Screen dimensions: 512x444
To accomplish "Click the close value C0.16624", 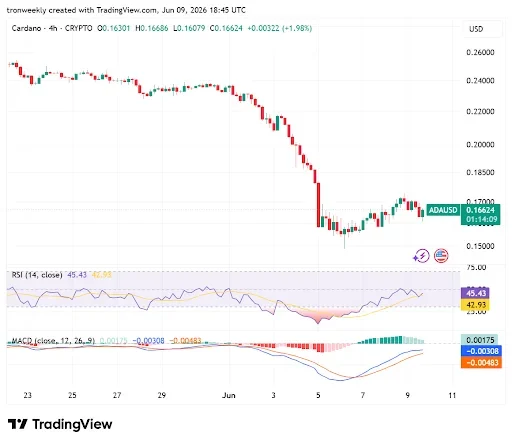I will 226,28.
